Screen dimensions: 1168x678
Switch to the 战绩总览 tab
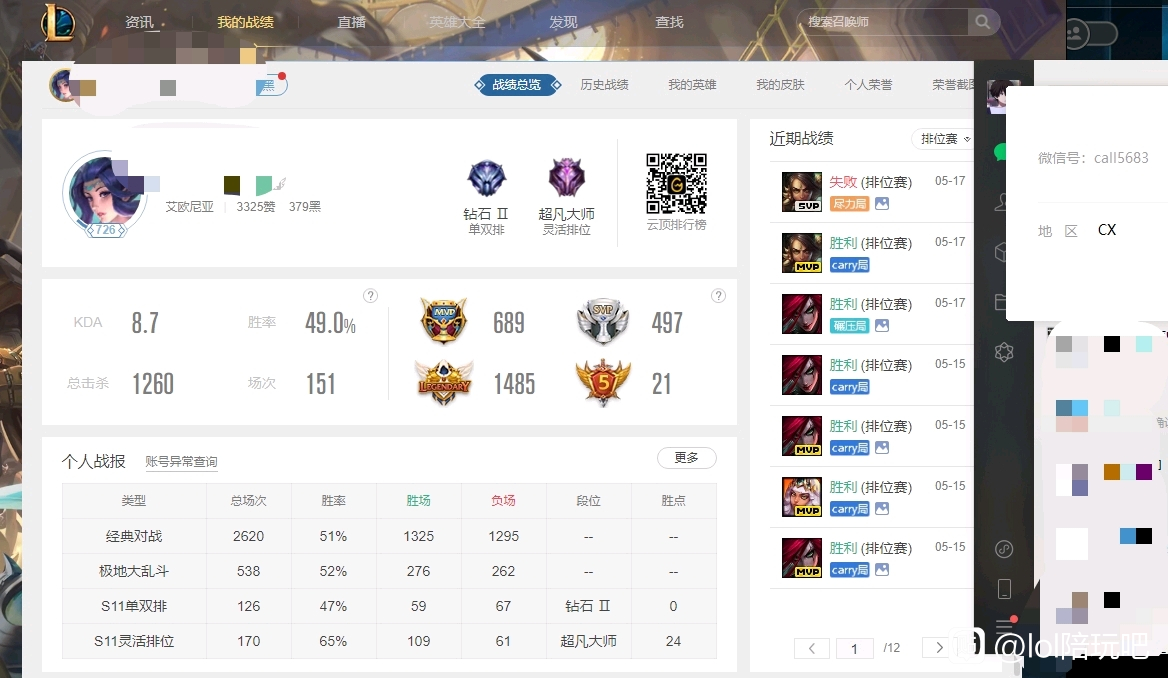click(517, 85)
